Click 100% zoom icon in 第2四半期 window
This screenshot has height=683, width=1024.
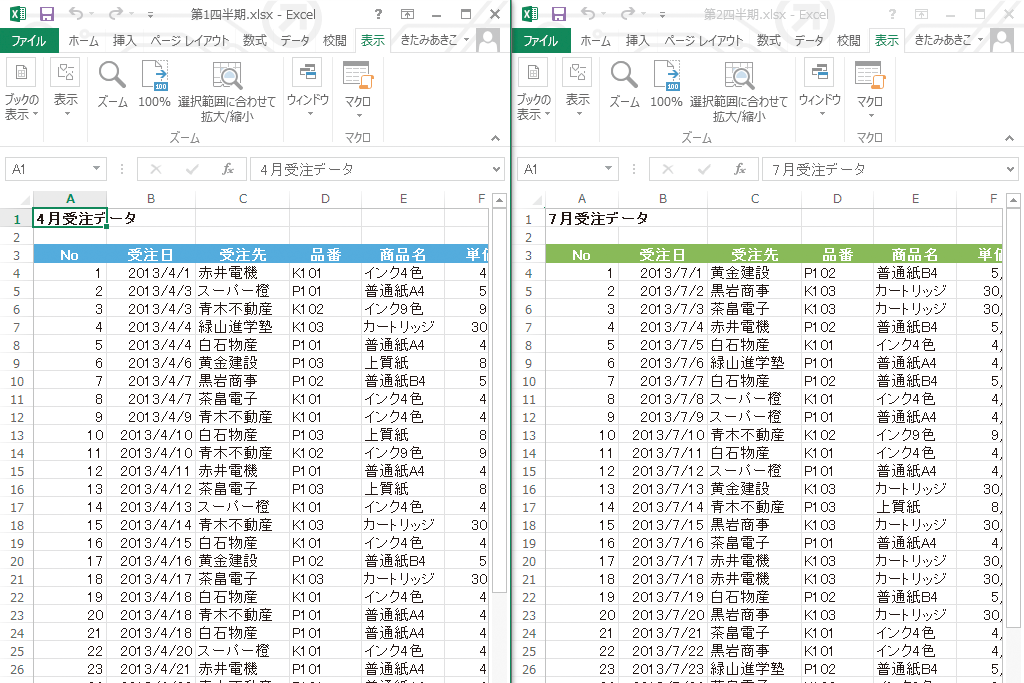click(x=666, y=84)
